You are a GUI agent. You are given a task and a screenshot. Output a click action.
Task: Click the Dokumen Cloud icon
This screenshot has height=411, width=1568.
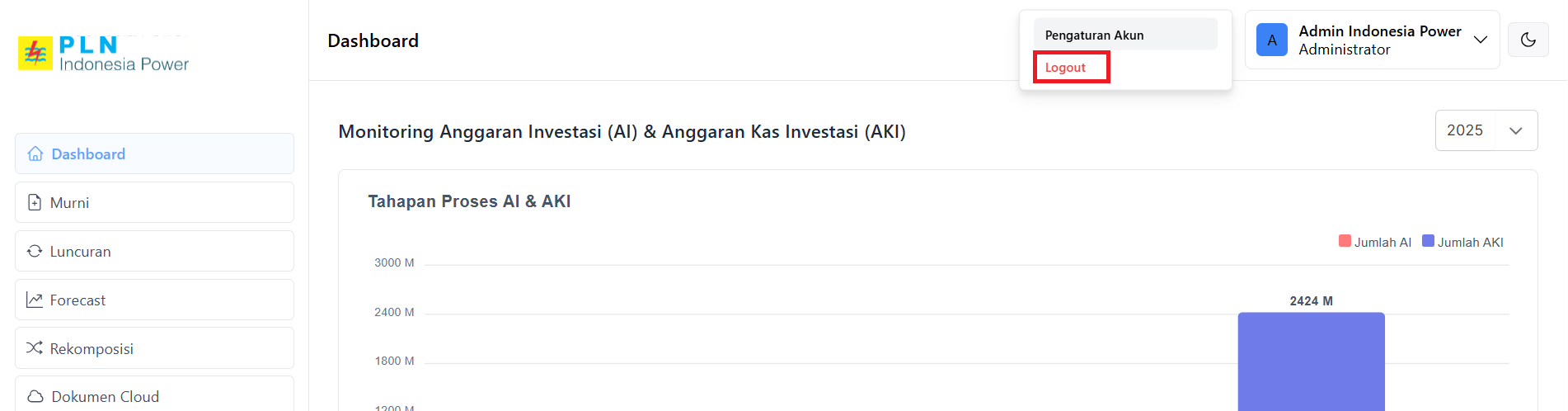click(x=35, y=397)
